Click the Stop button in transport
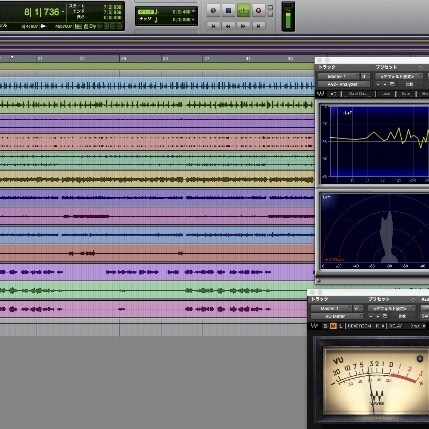The height and width of the screenshot is (429, 429). 228,10
